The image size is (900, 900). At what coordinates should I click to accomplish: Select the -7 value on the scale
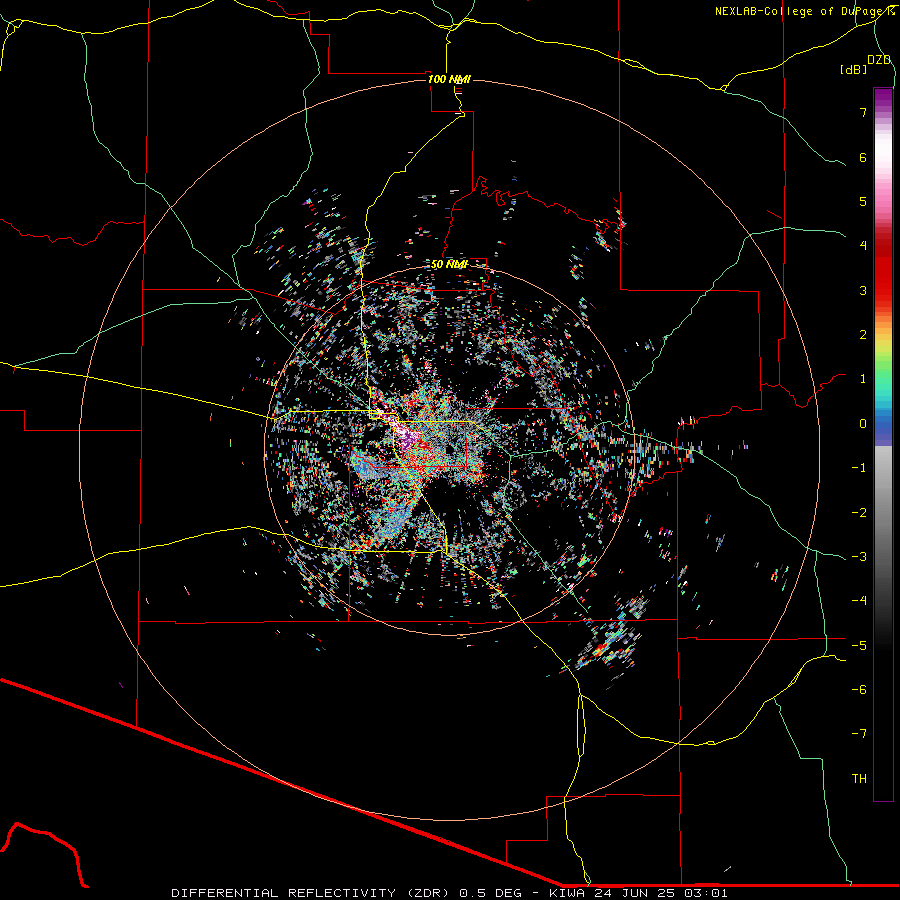tap(859, 734)
